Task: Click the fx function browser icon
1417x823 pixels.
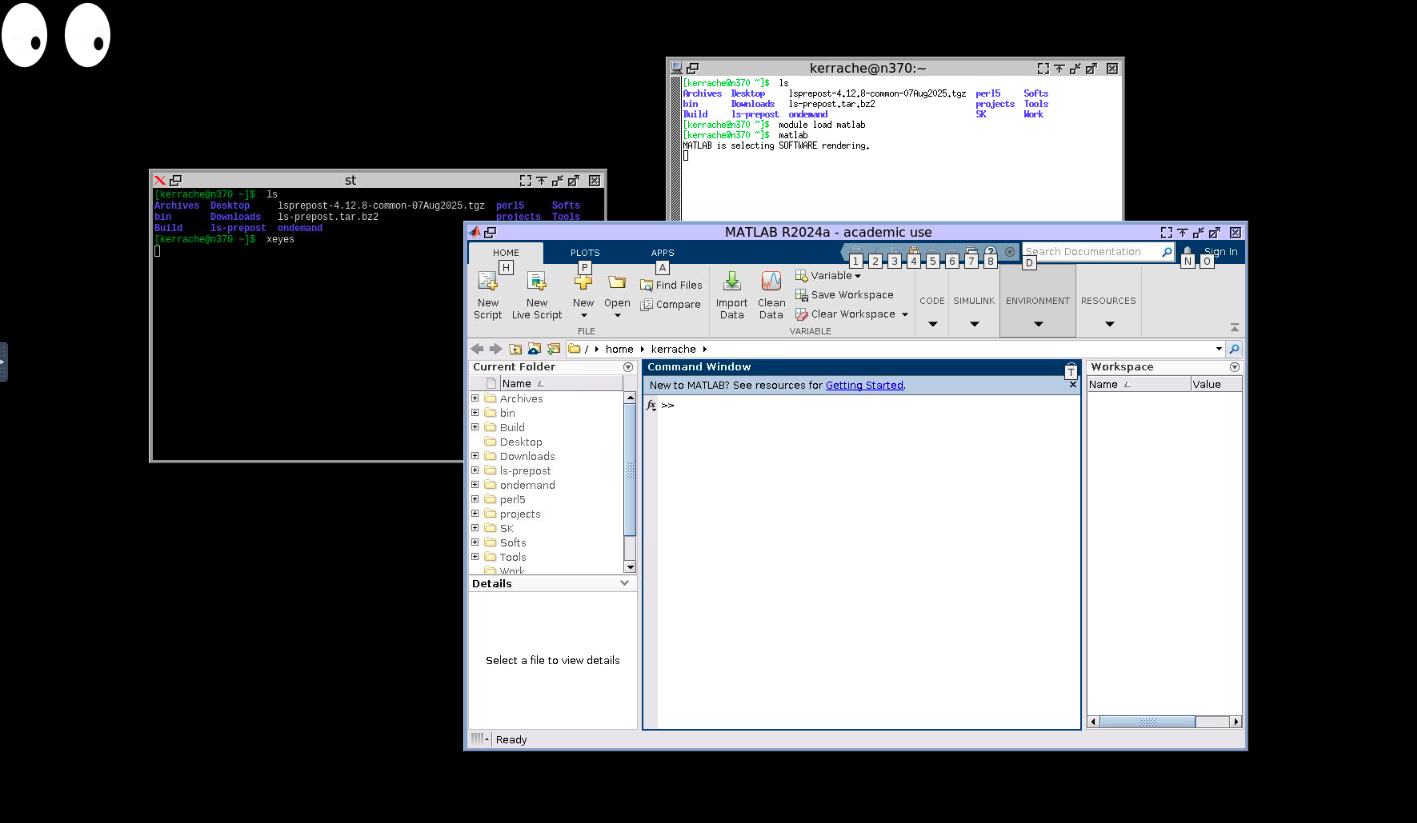Action: click(x=651, y=405)
